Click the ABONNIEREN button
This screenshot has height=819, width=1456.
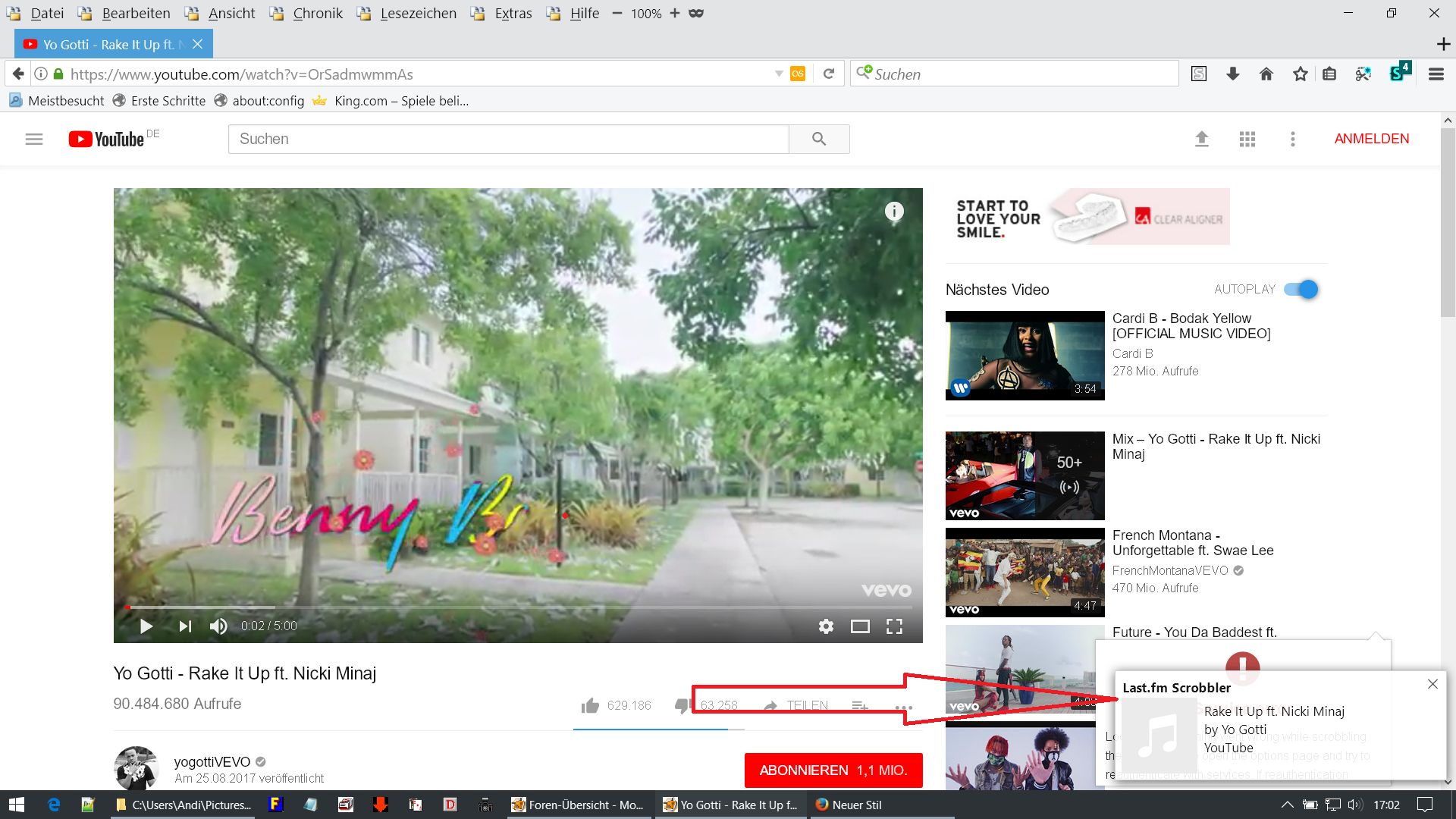coord(833,770)
